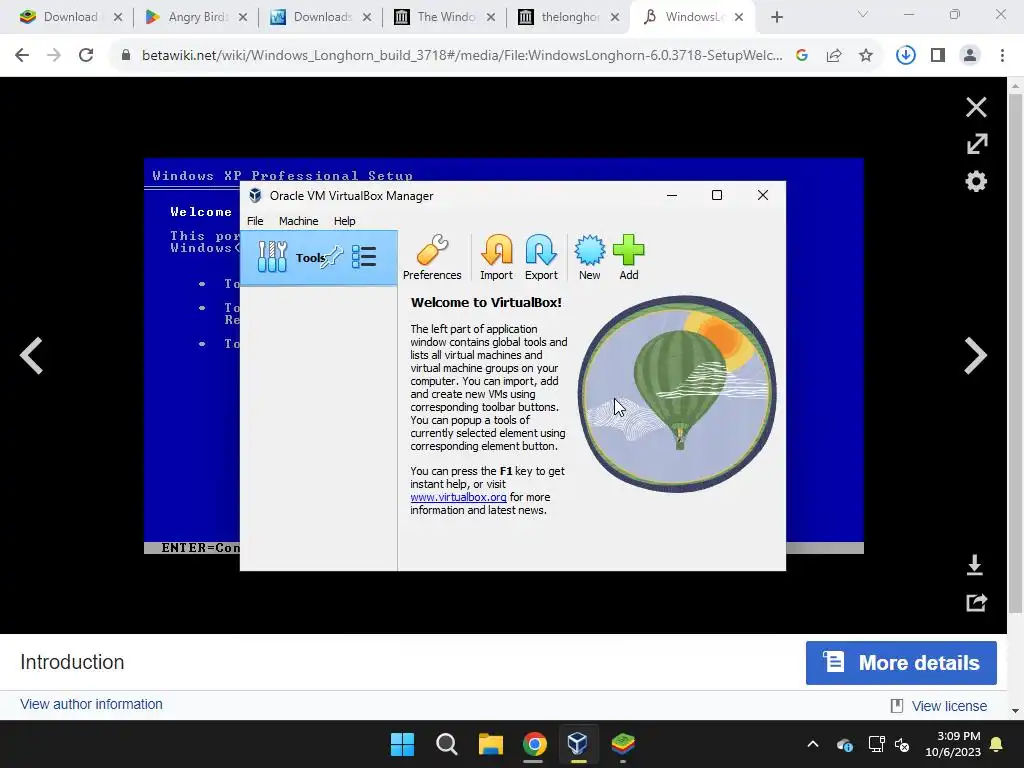
Task: Open Chrome profile avatar
Action: [x=970, y=56]
